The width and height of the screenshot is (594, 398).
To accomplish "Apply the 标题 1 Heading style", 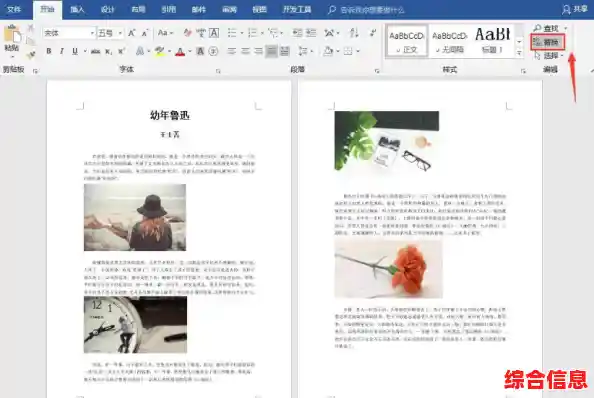I will [492, 41].
